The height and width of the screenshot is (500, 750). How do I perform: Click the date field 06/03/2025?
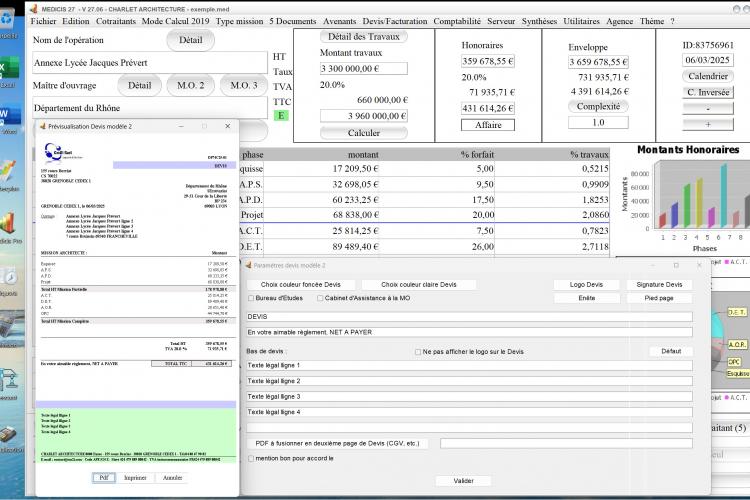click(707, 60)
